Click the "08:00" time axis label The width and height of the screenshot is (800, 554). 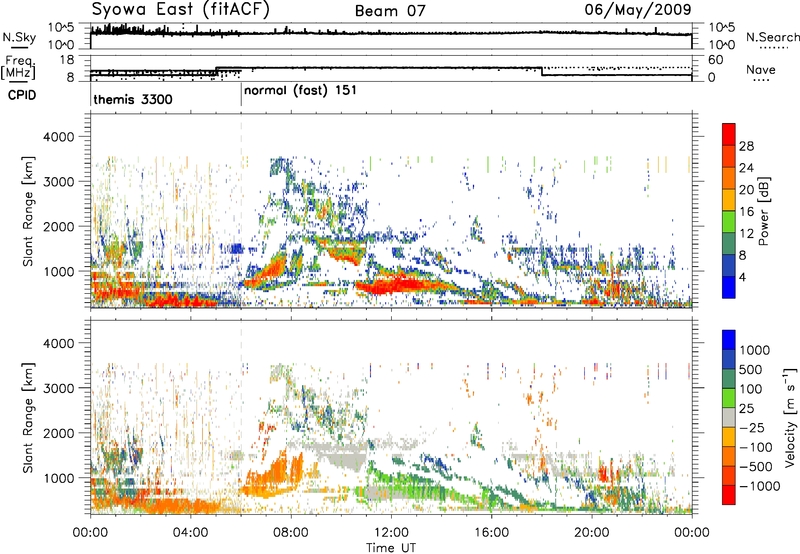pyautogui.click(x=291, y=533)
